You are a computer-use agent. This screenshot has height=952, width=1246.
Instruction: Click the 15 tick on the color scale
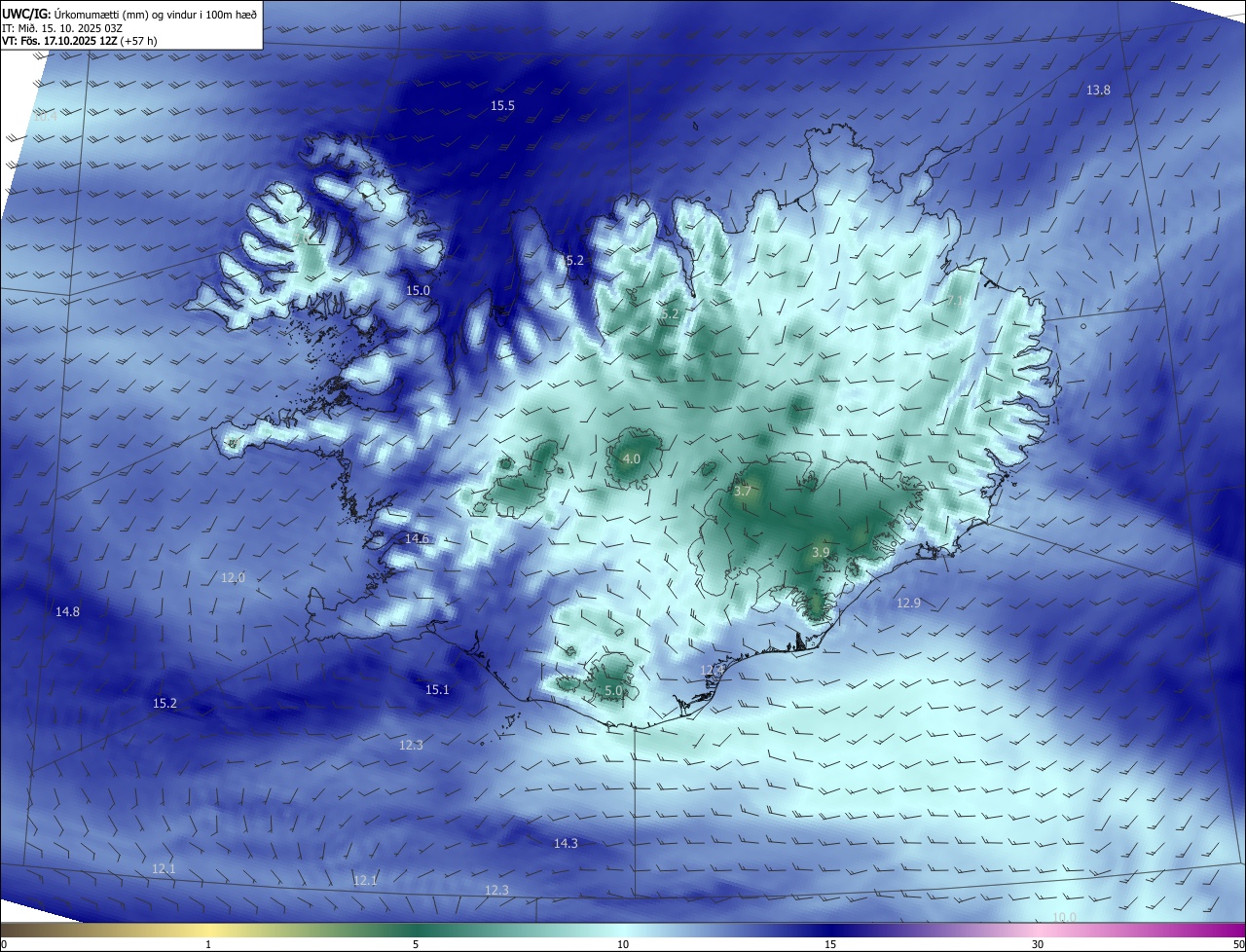pos(830,944)
